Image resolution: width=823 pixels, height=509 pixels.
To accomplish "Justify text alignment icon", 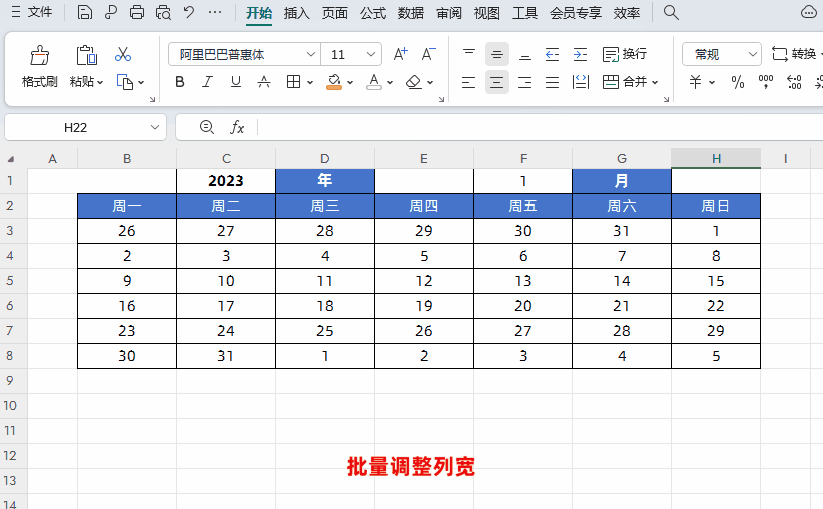I will (x=552, y=82).
